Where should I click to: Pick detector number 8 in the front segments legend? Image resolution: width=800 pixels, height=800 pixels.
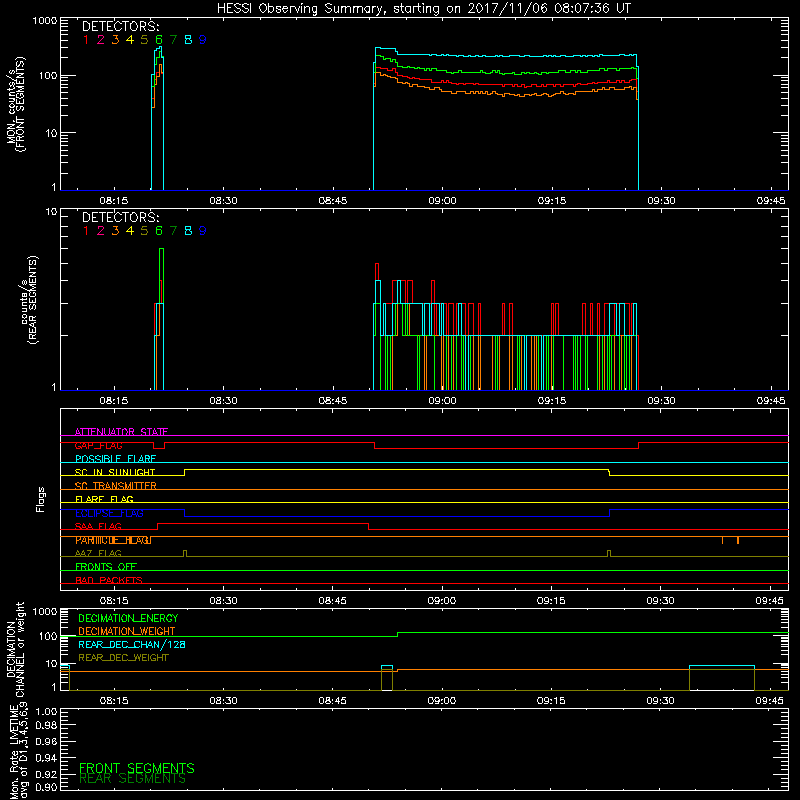pyautogui.click(x=188, y=40)
